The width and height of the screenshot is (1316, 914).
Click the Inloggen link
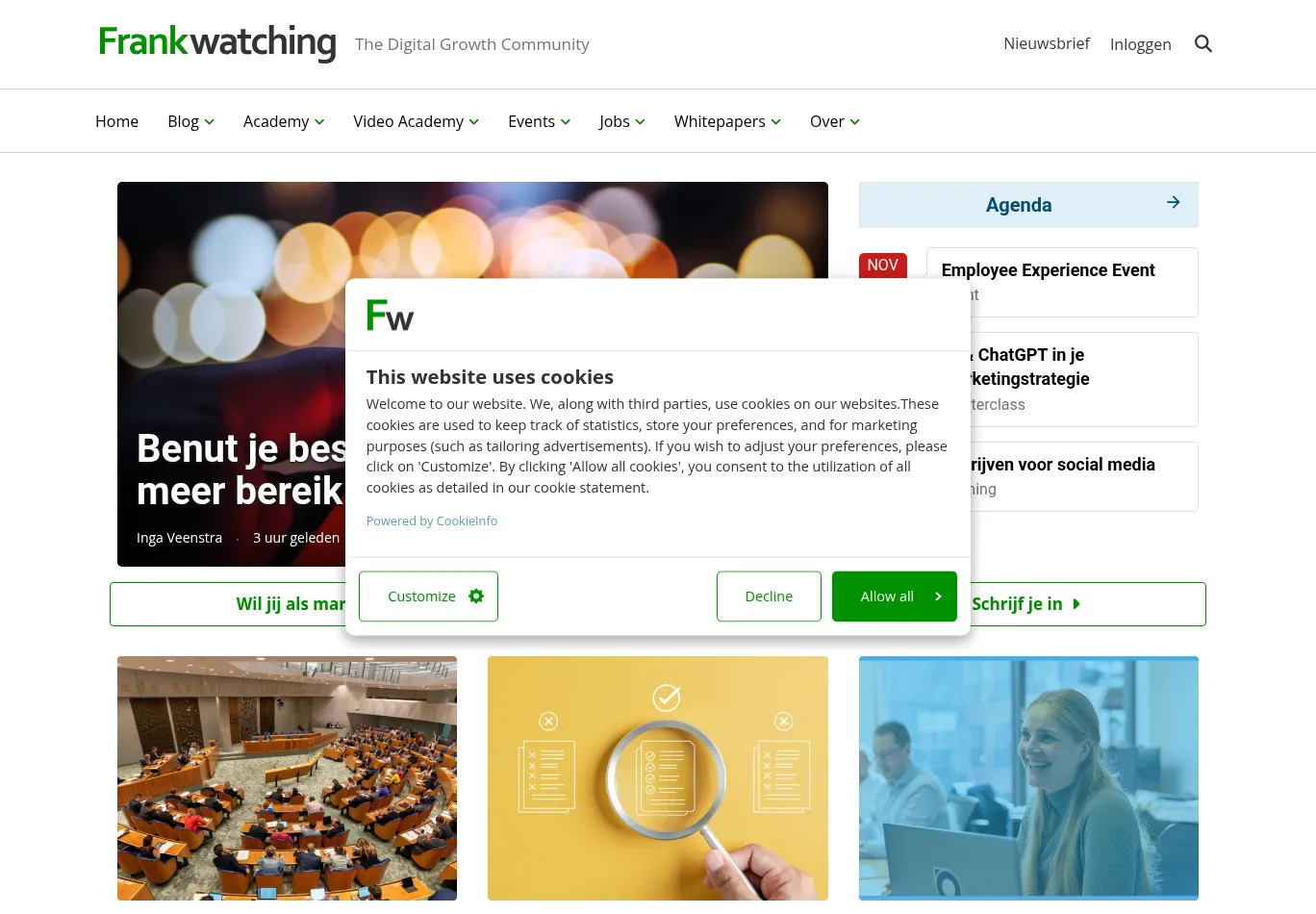point(1141,44)
